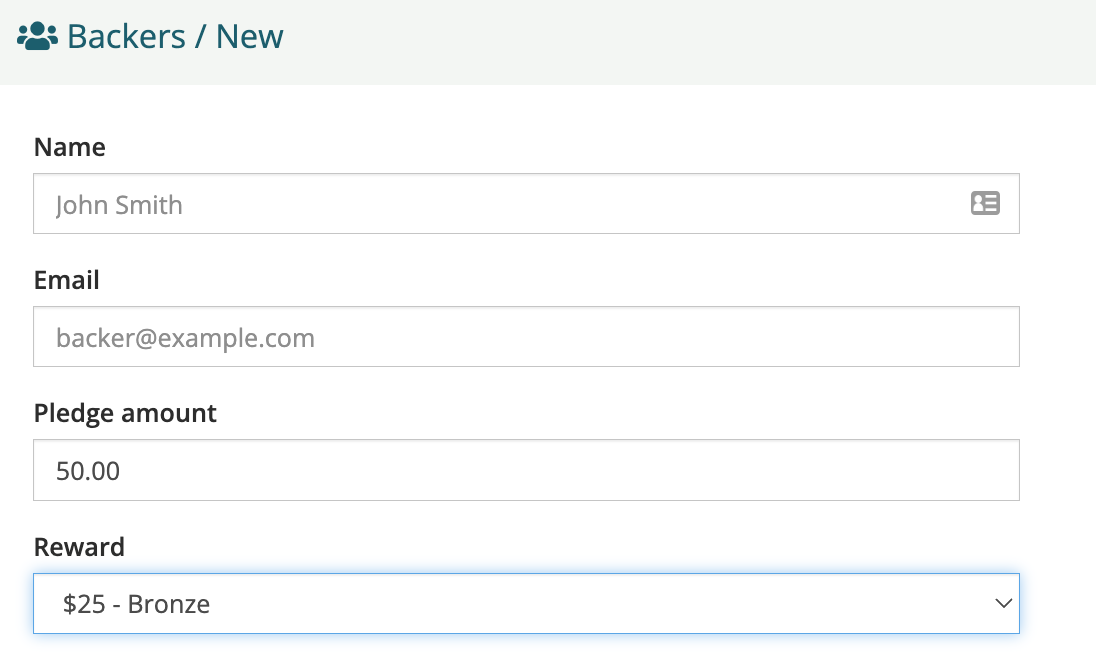
Task: Focus the Name input field
Action: click(526, 203)
